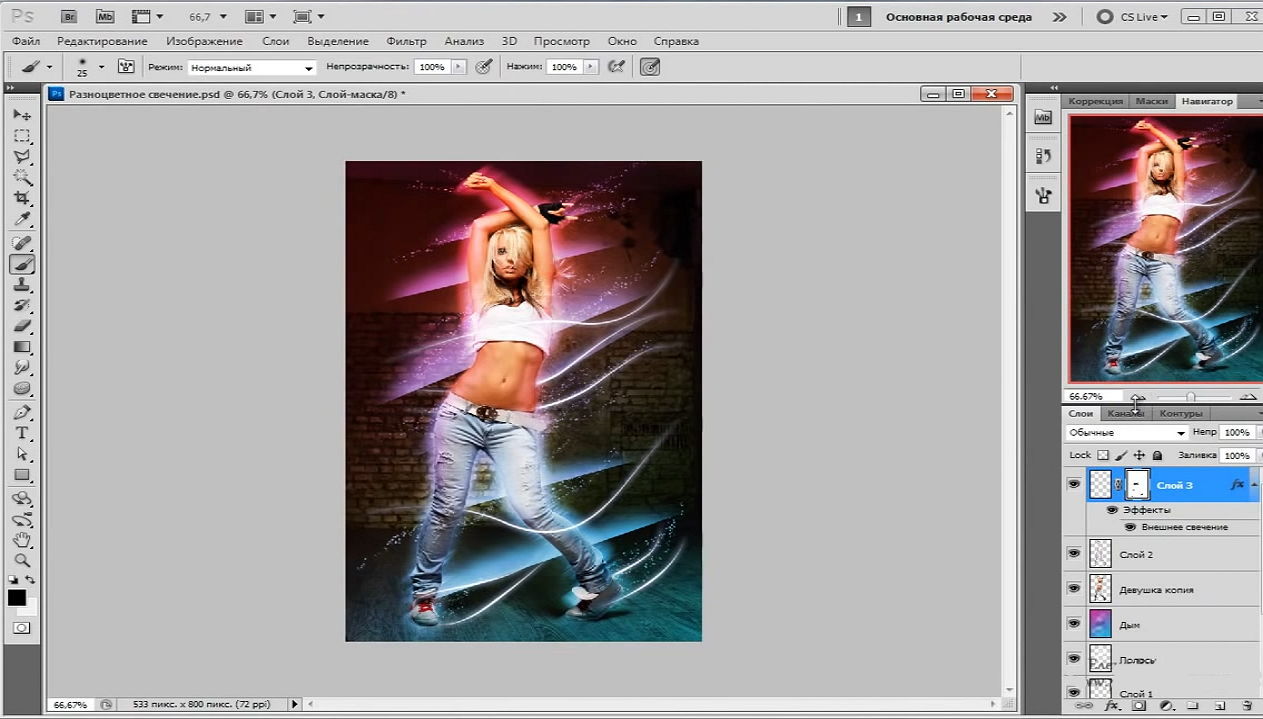
Task: Hide the Слой 2 layer
Action: (x=1074, y=553)
